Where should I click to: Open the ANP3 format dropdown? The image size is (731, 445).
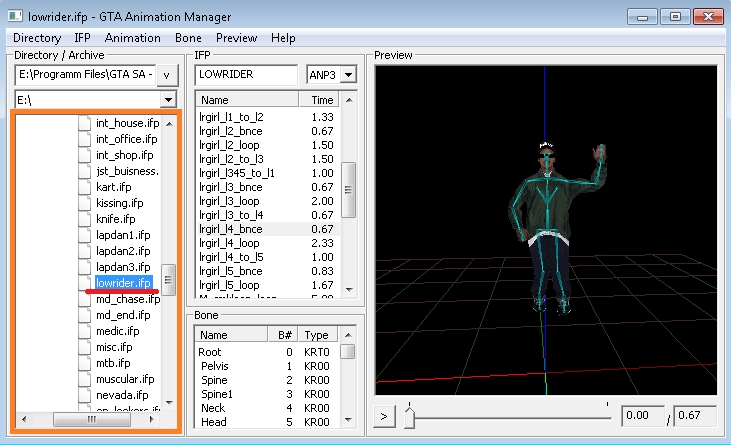347,75
